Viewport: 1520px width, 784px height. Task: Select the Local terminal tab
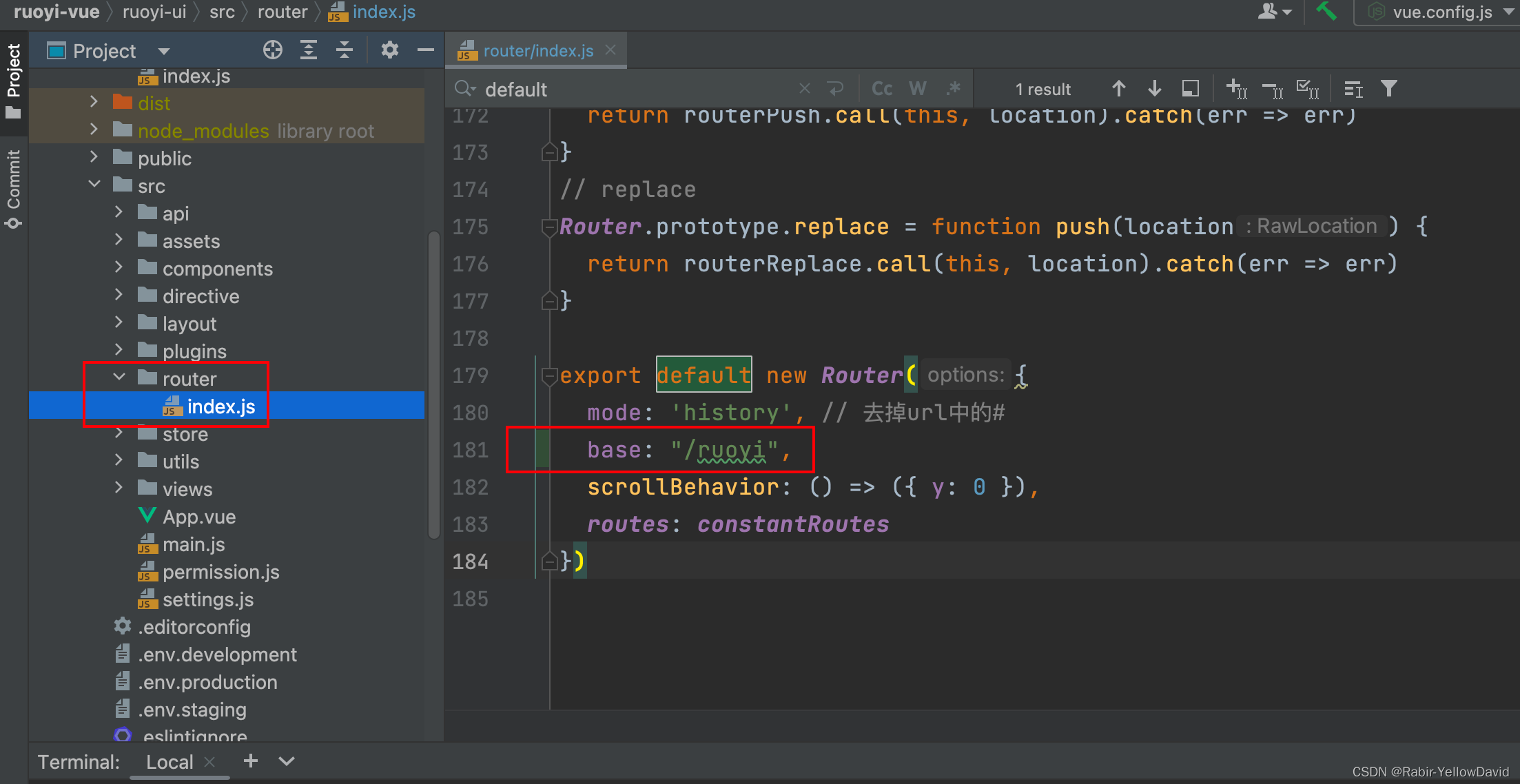170,762
